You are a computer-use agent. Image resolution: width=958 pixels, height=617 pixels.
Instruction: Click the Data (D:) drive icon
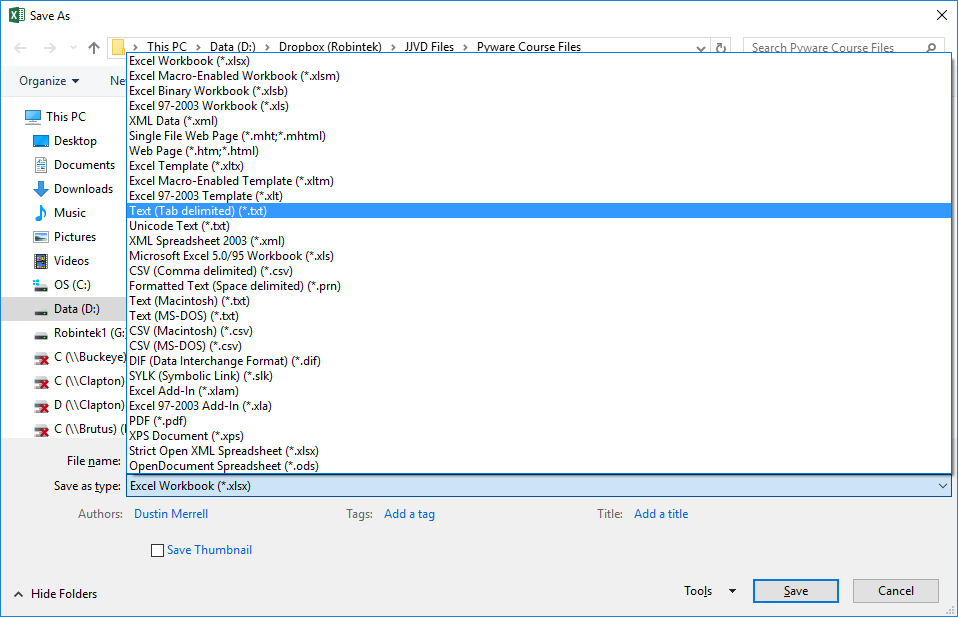(x=41, y=312)
